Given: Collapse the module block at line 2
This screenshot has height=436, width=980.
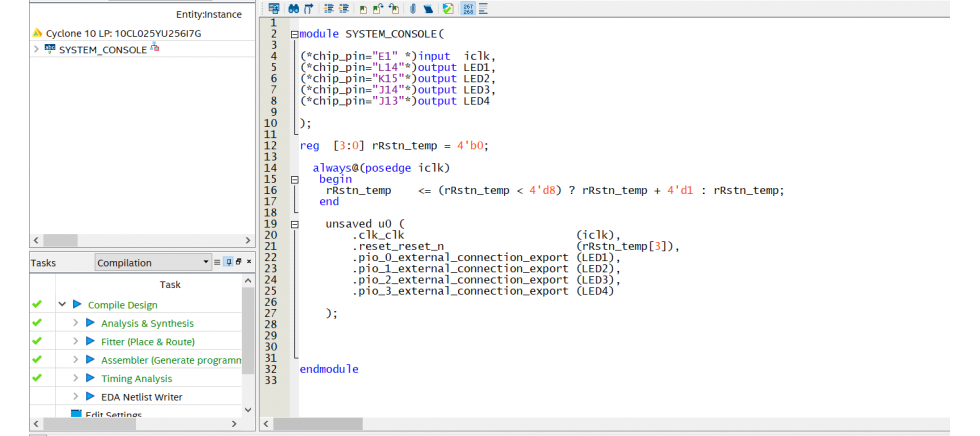Looking at the screenshot, I should pyautogui.click(x=294, y=34).
